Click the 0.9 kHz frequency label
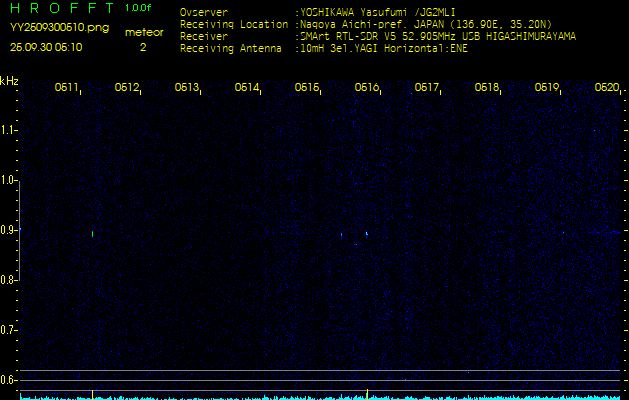Image resolution: width=629 pixels, height=400 pixels. pos(7,230)
